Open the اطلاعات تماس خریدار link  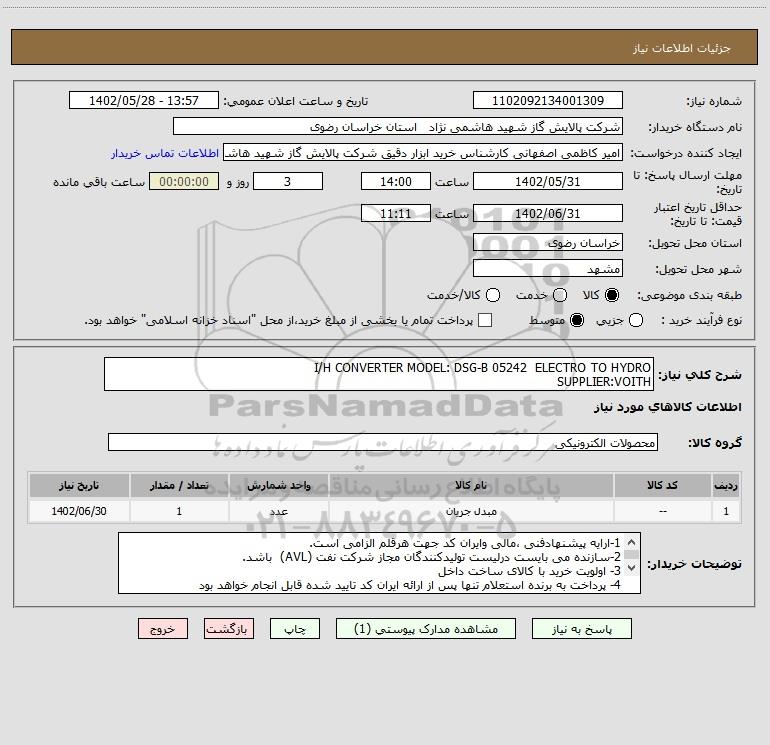(165, 153)
